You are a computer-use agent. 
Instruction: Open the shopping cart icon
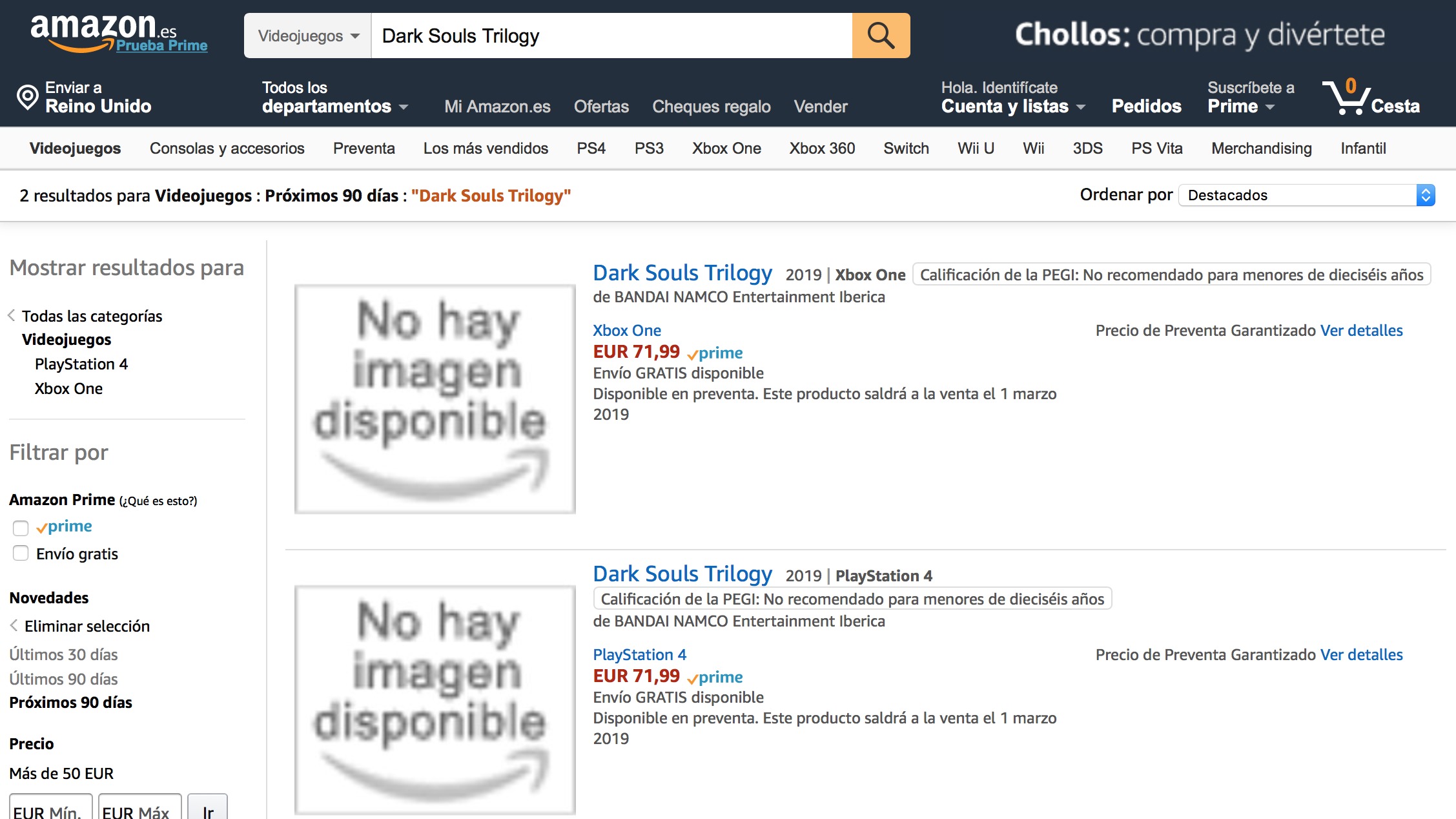pyautogui.click(x=1346, y=98)
